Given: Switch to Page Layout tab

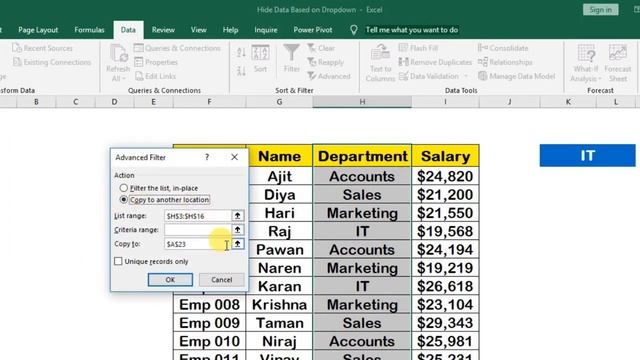Looking at the screenshot, I should 38,30.
